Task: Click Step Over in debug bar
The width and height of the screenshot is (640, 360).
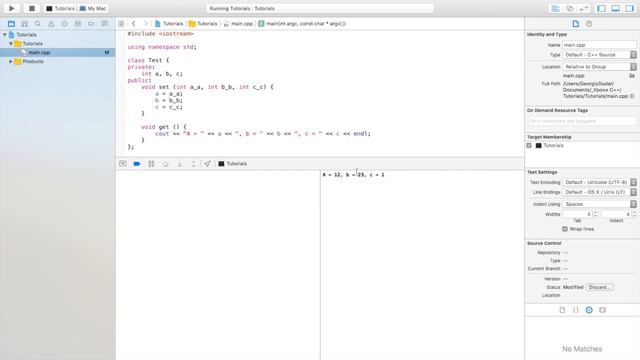Action: coord(165,164)
